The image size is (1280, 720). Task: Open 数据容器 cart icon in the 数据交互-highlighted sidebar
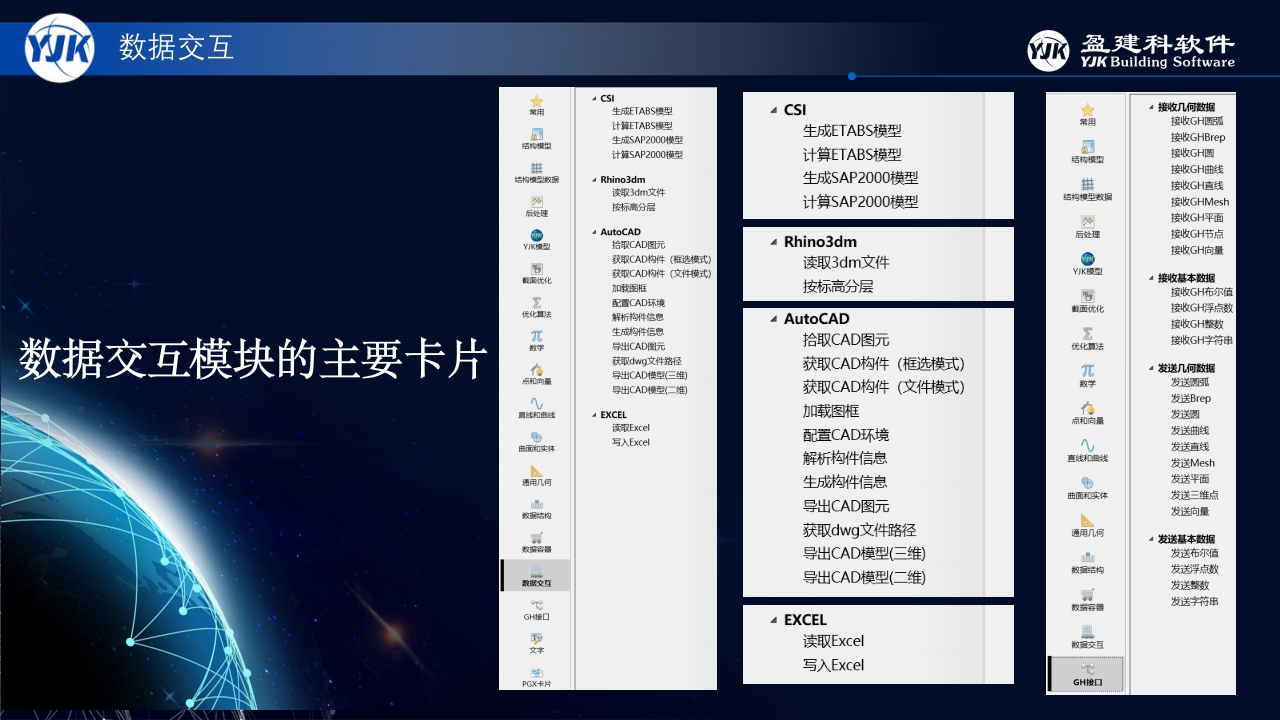[537, 537]
